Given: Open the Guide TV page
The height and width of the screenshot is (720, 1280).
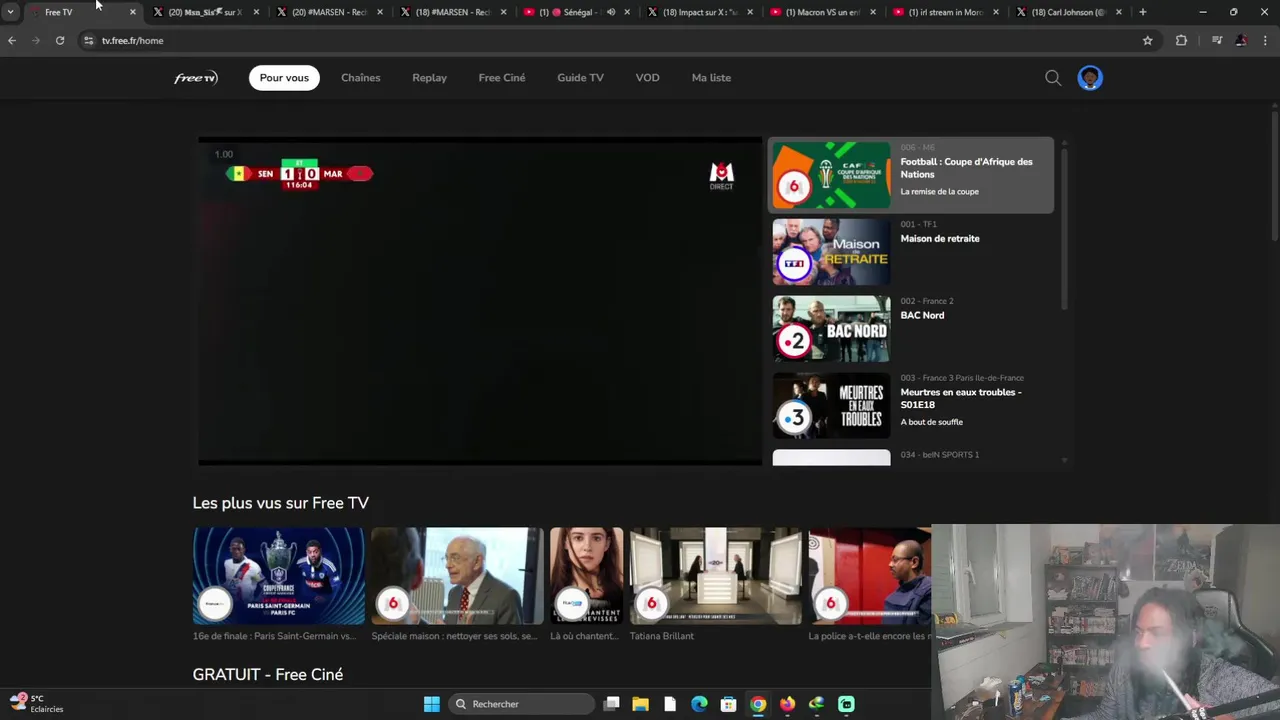Looking at the screenshot, I should tap(580, 78).
